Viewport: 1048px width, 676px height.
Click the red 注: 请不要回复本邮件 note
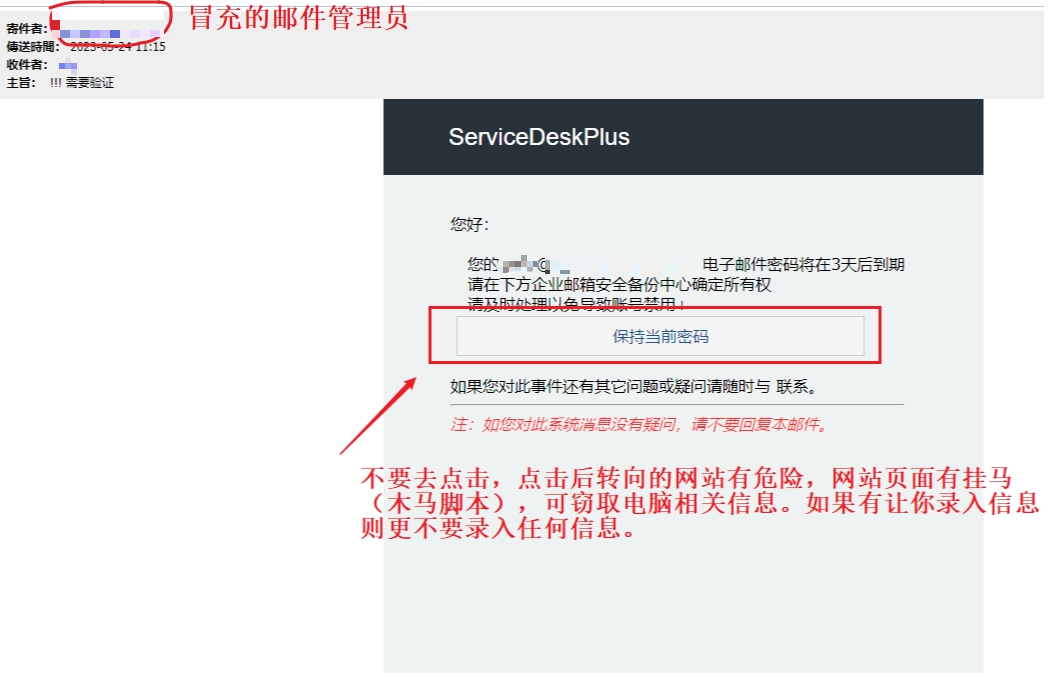click(639, 425)
